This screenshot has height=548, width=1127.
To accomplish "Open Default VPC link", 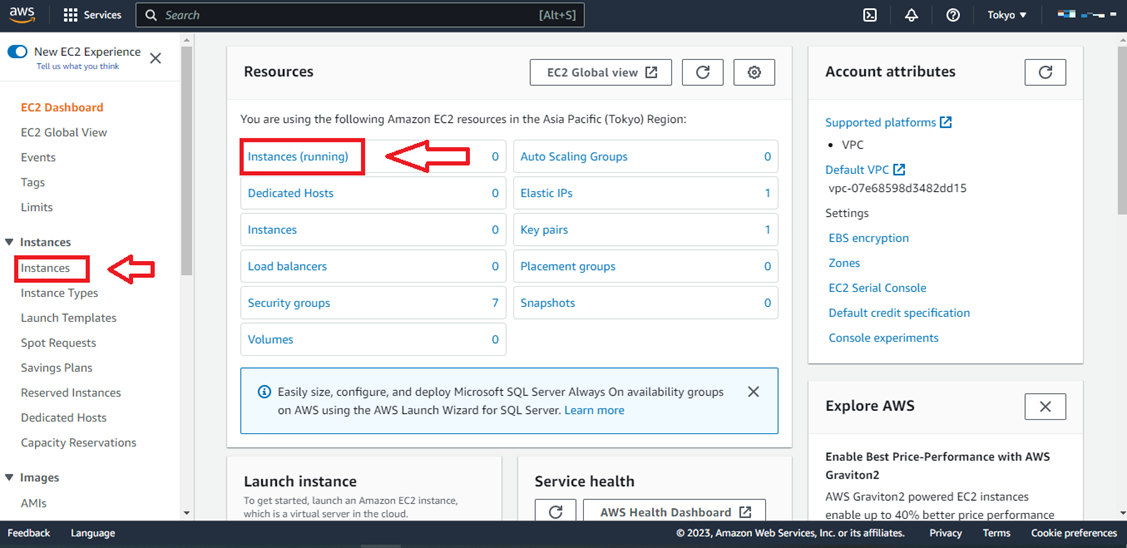I will (x=865, y=170).
